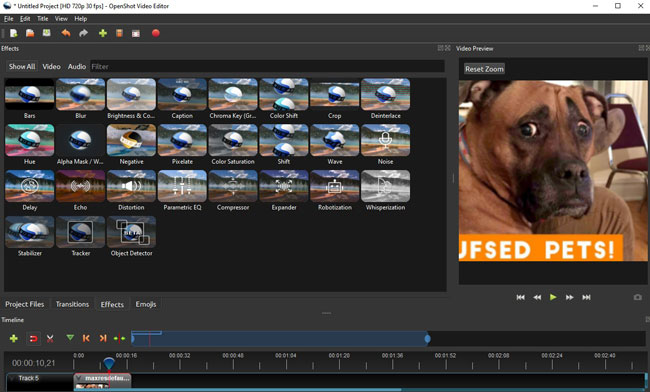Click the orange Undo arrow
650x392 pixels.
point(65,33)
